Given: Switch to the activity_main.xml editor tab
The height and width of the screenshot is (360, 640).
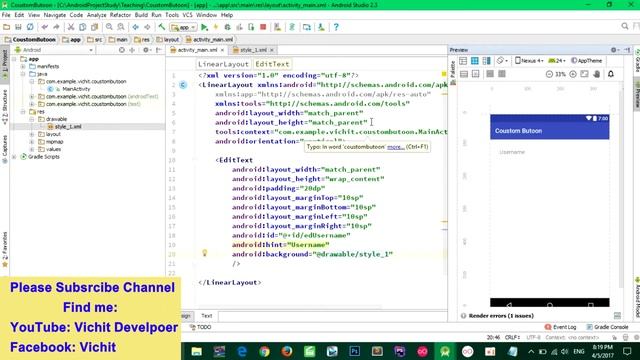Looking at the screenshot, I should click(x=197, y=50).
